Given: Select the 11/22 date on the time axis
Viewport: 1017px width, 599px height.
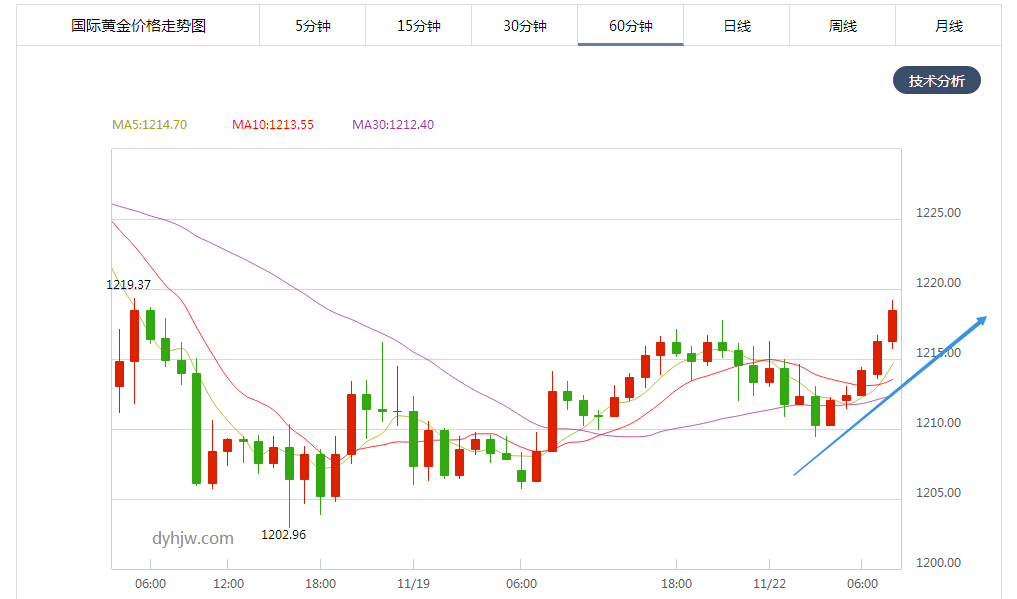Looking at the screenshot, I should point(768,584).
